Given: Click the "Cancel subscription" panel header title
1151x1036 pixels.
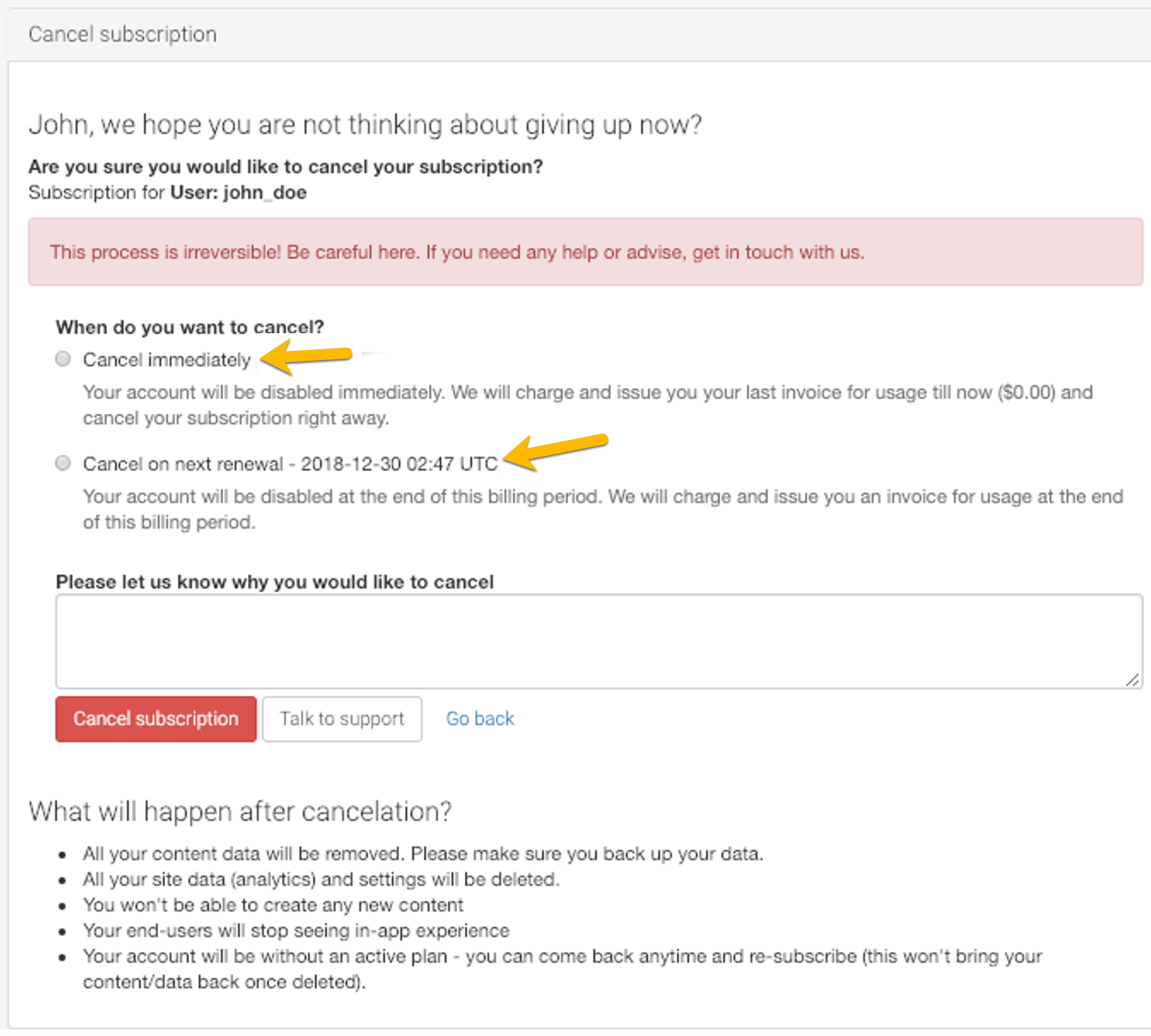Looking at the screenshot, I should (x=122, y=34).
